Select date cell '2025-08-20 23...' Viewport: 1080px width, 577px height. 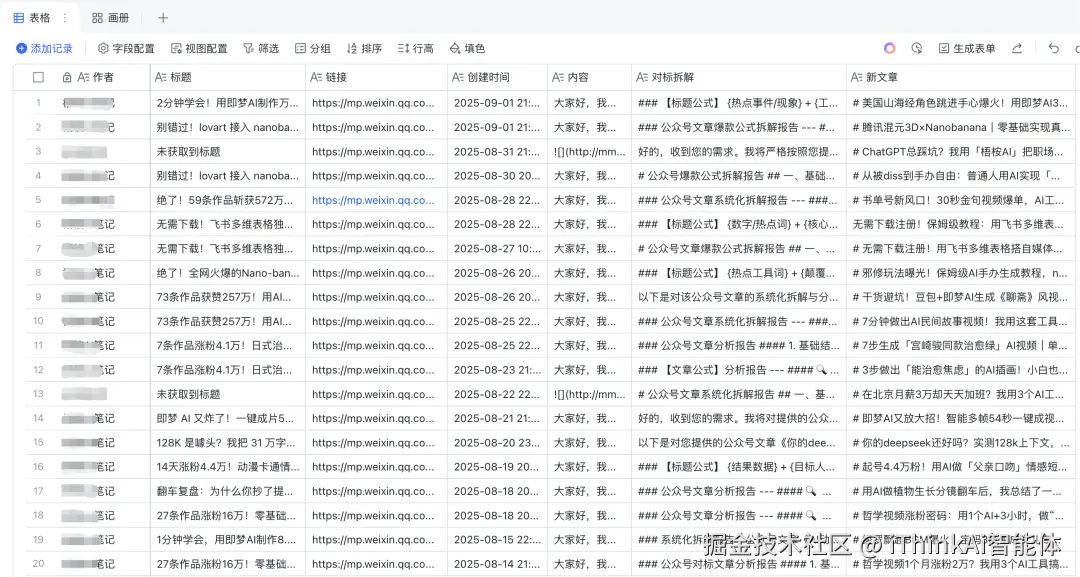(x=497, y=443)
